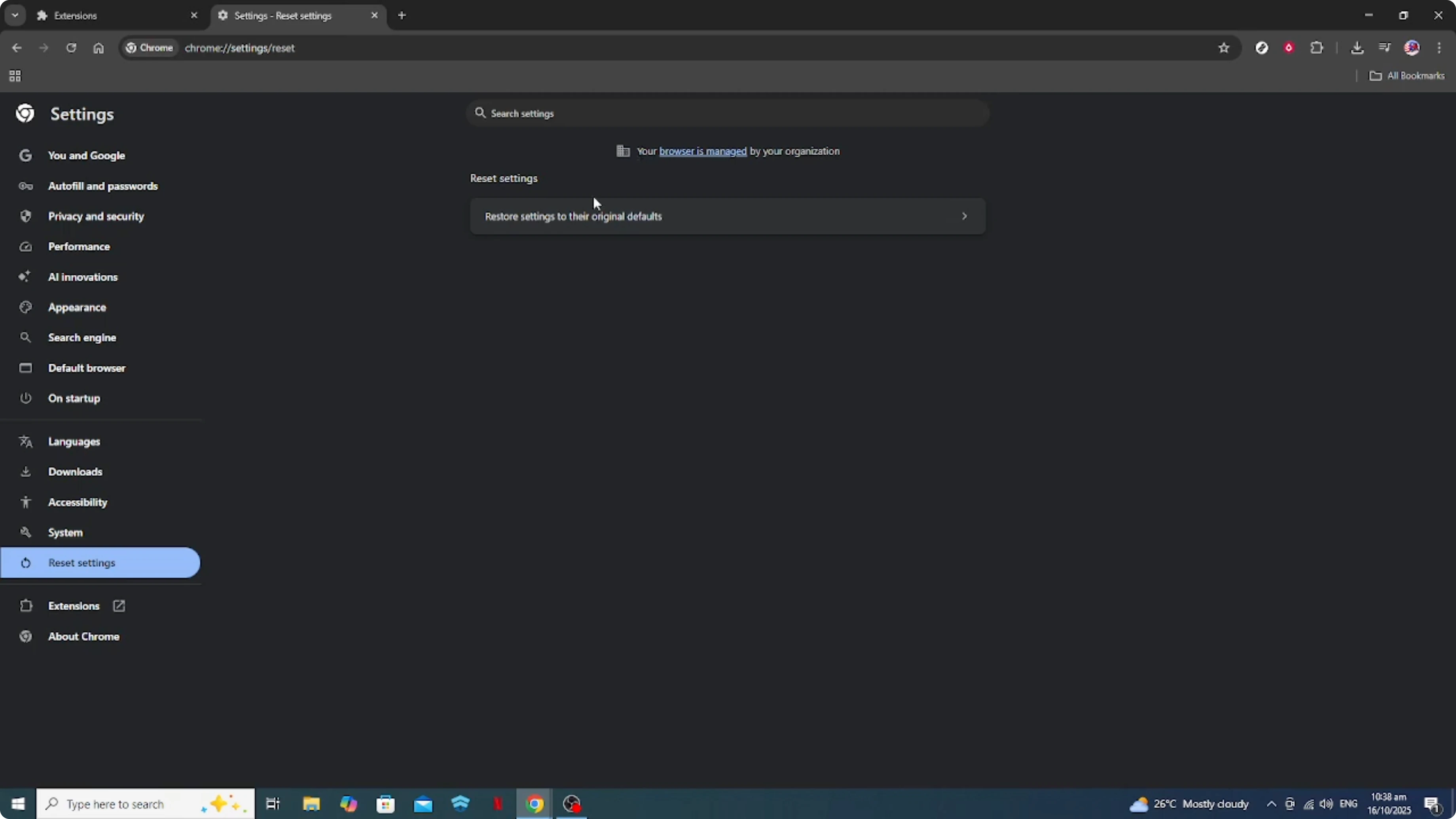Viewport: 1456px width, 819px height.
Task: Open the Performance settings section
Action: 79,246
